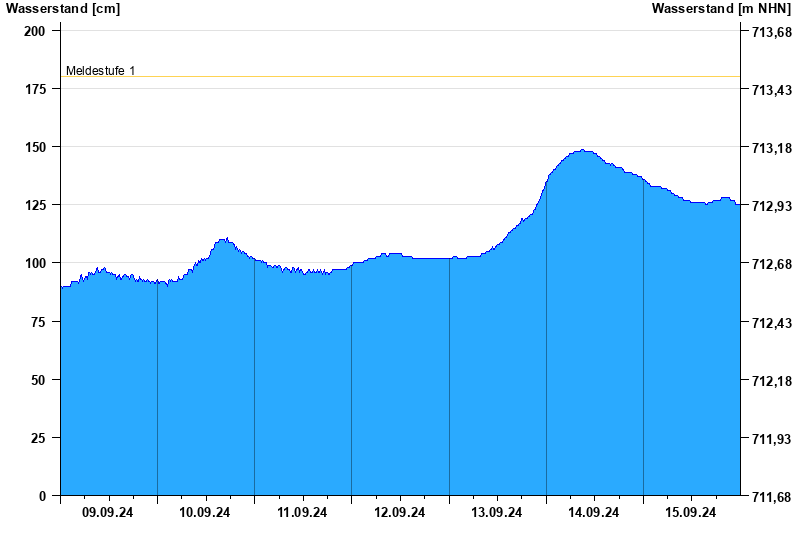Select the date label 10.09.24
Image resolution: width=800 pixels, height=550 pixels.
point(205,512)
